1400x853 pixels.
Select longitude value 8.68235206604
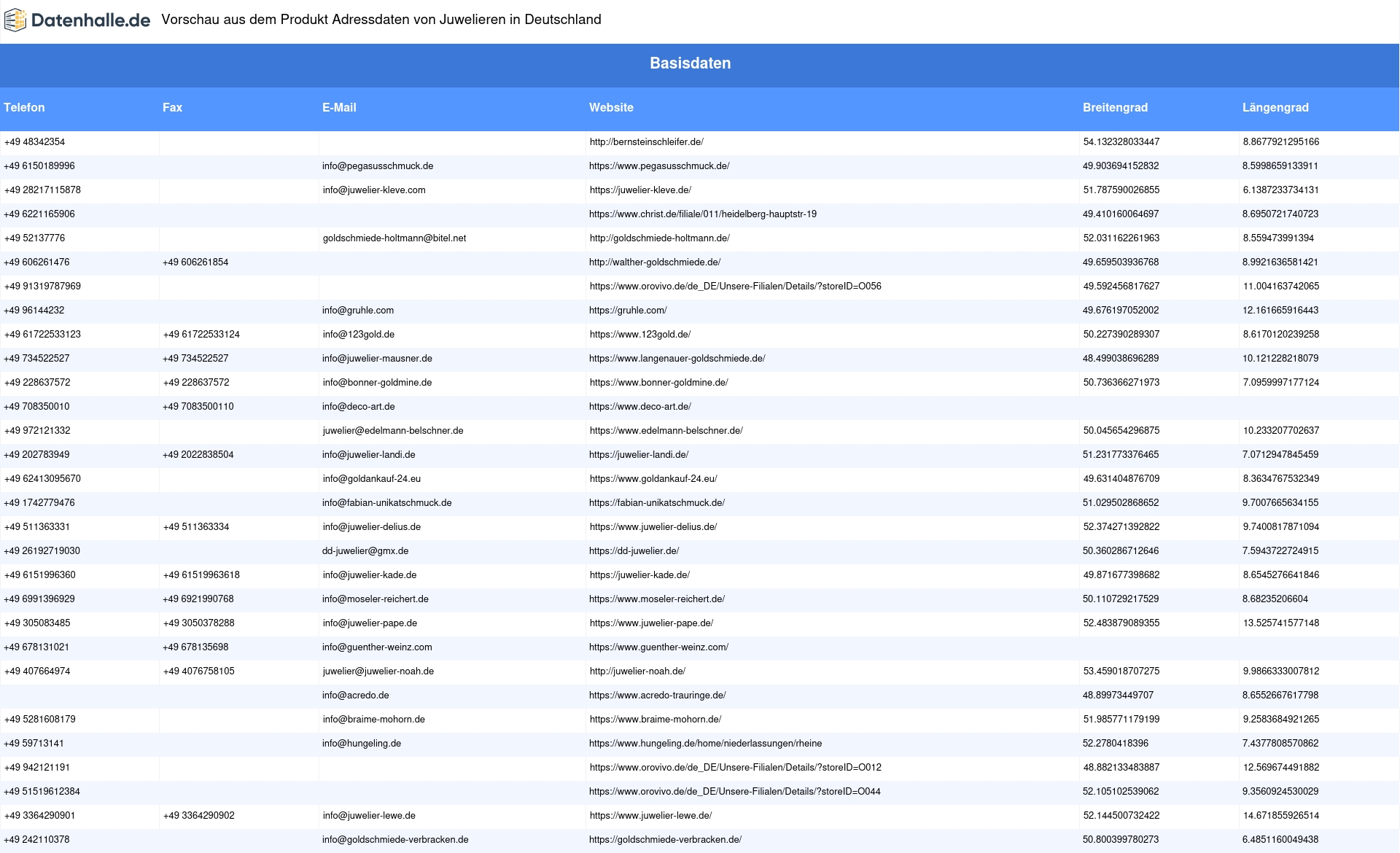point(1275,599)
